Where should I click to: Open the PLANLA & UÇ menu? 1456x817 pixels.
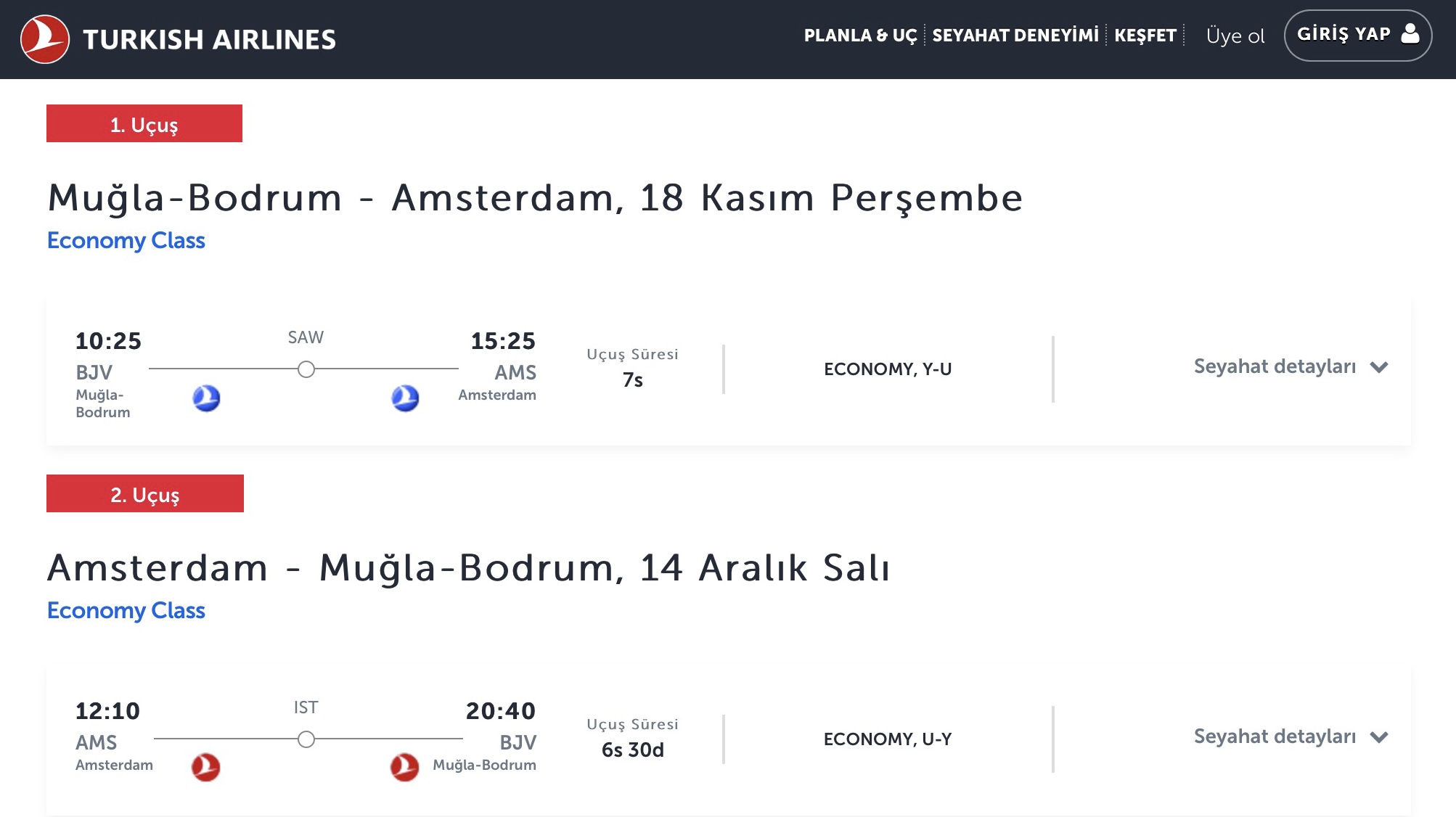pyautogui.click(x=860, y=36)
